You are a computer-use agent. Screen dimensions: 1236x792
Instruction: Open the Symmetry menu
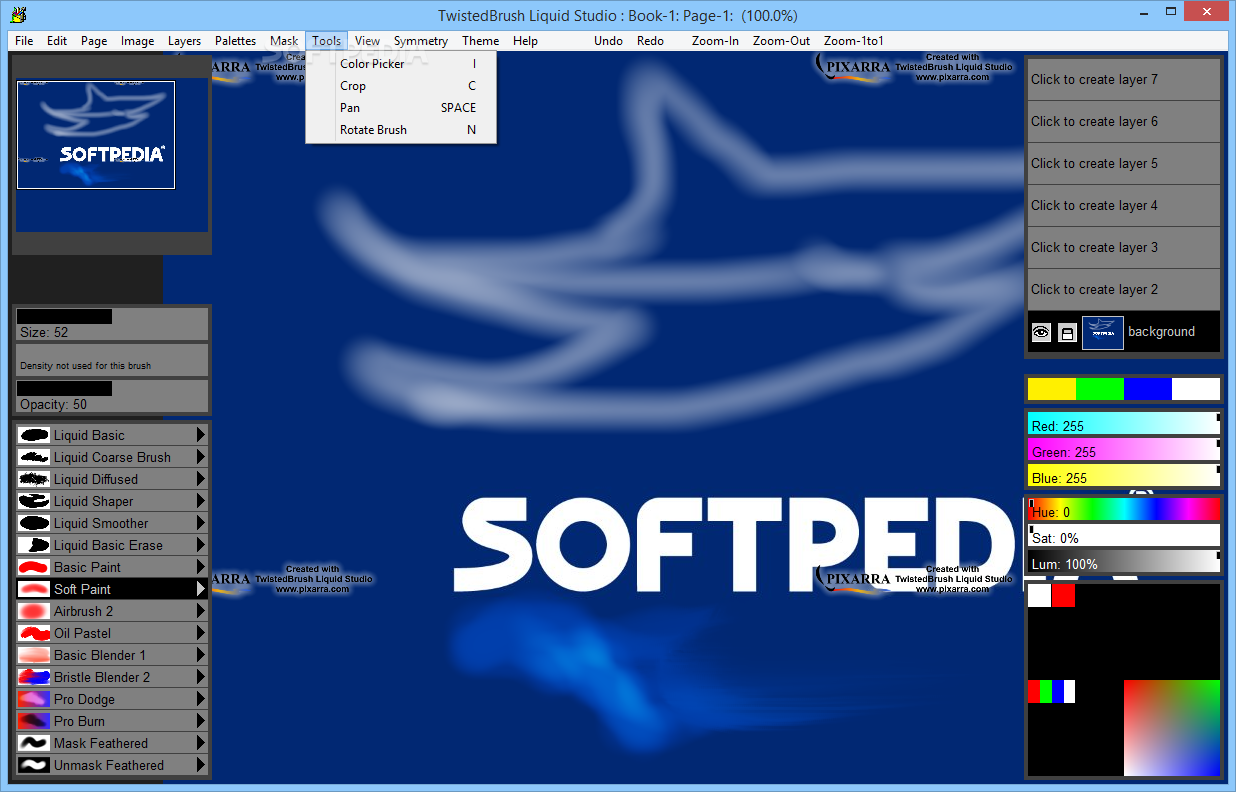click(421, 41)
